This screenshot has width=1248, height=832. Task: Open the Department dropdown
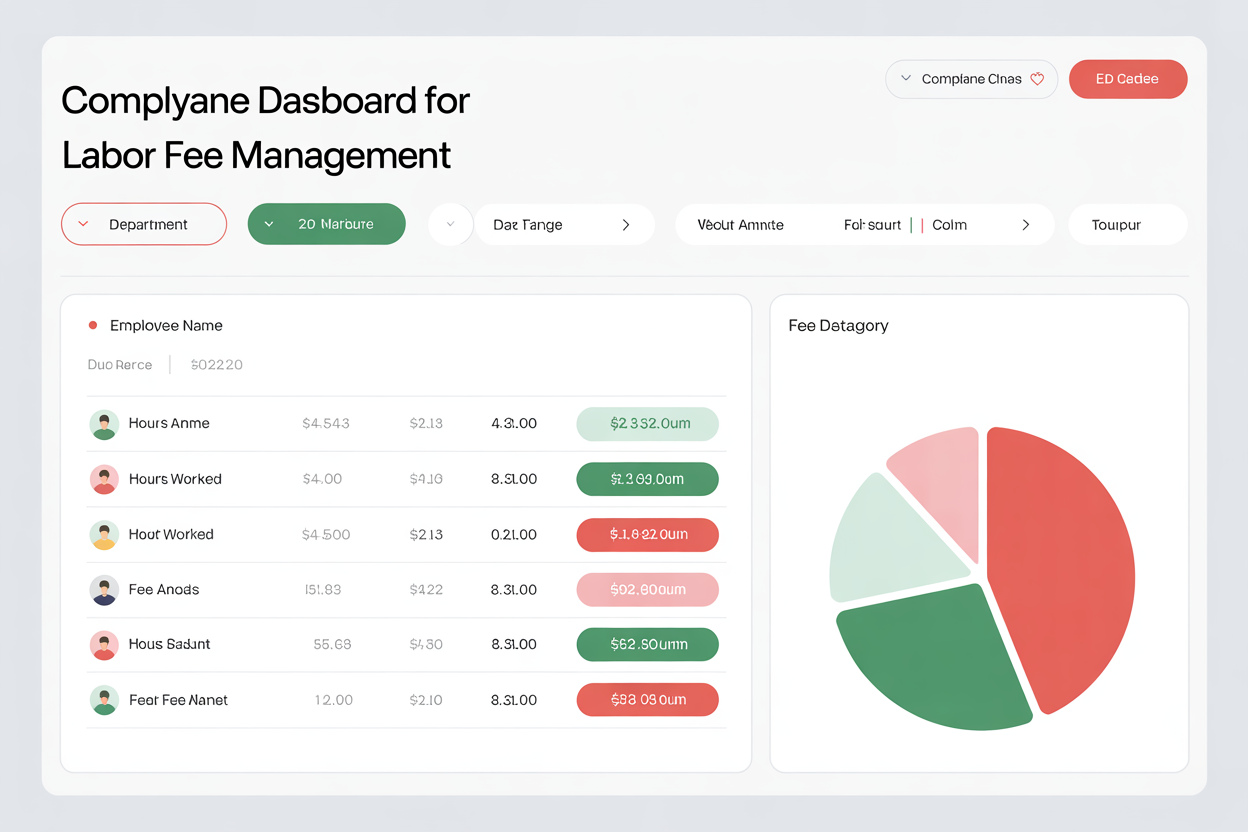(x=144, y=225)
